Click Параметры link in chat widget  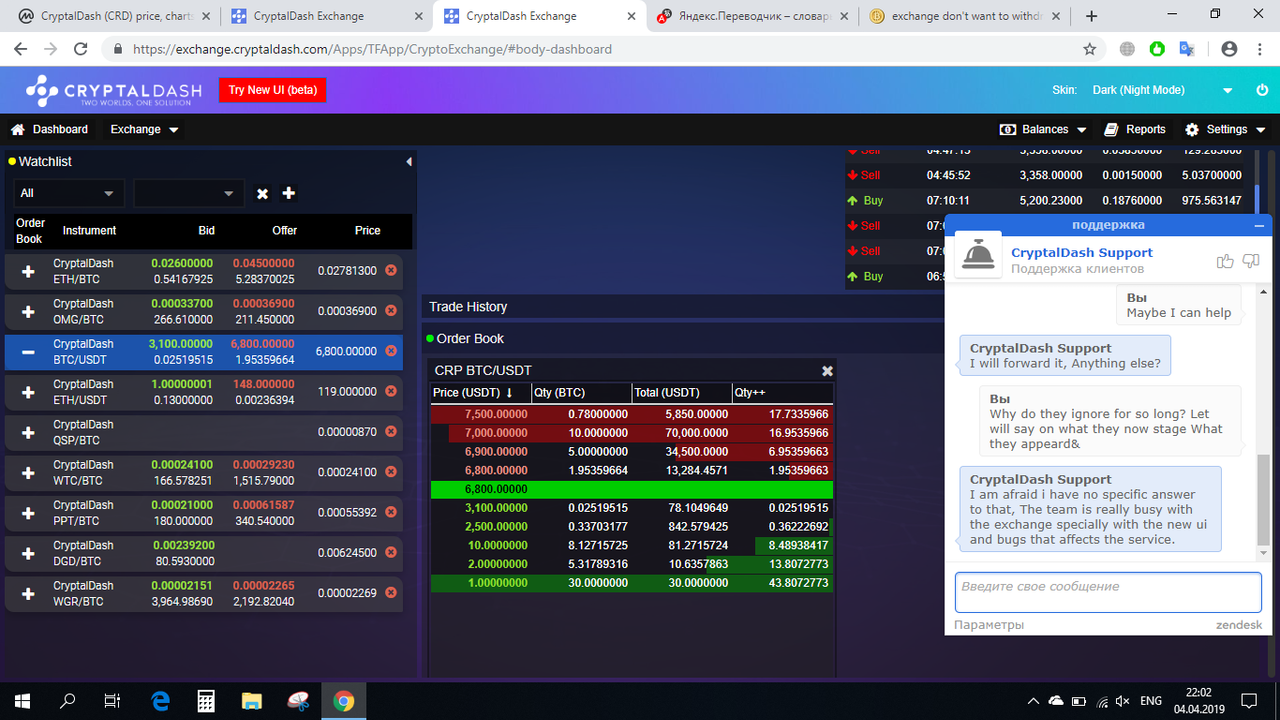[x=989, y=625]
